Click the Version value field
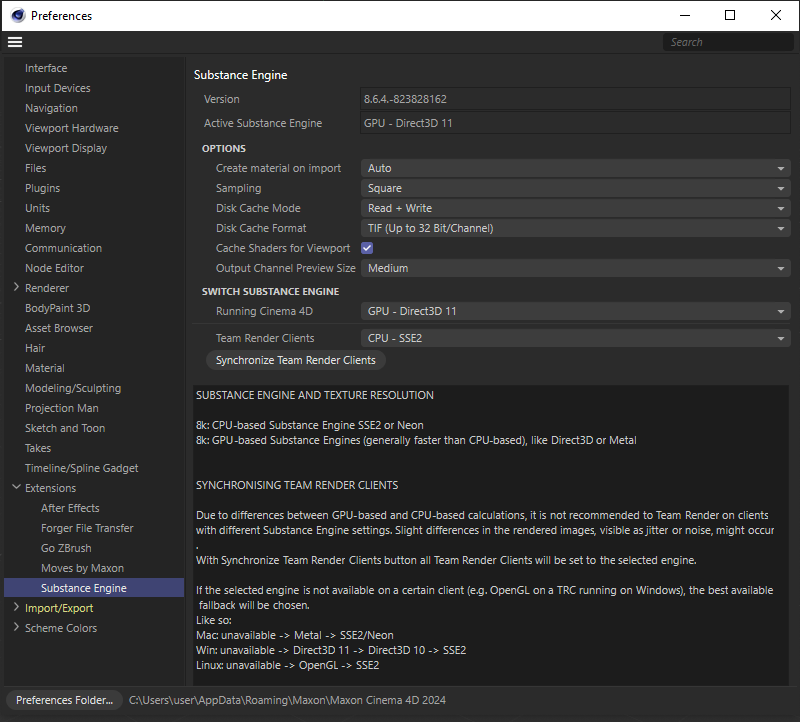 575,99
